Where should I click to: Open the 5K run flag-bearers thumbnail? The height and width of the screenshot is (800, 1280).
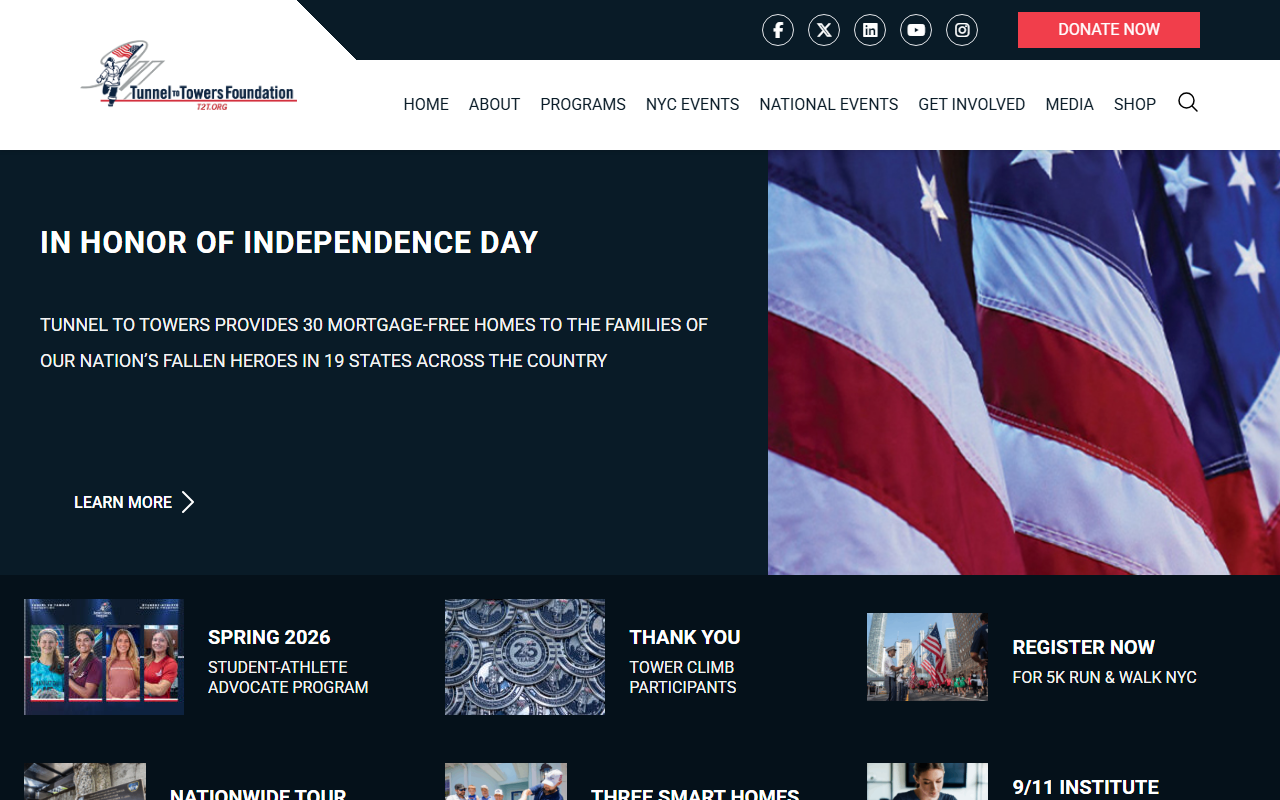(x=927, y=657)
